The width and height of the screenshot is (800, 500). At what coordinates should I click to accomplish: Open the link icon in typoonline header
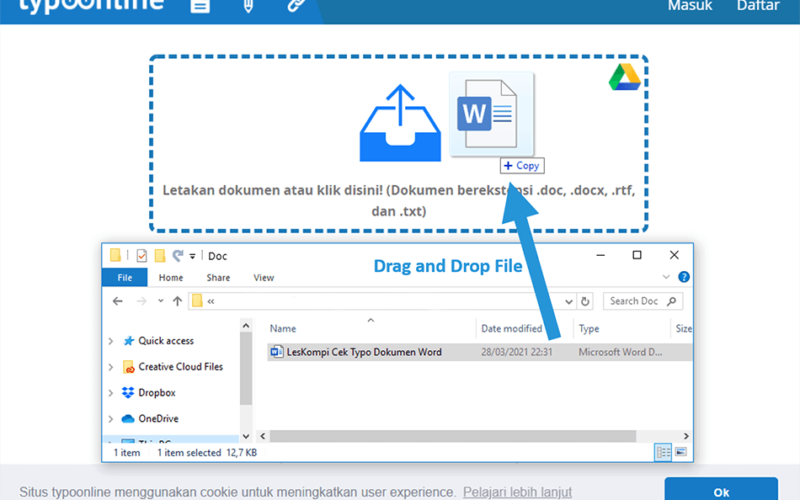pos(296,5)
